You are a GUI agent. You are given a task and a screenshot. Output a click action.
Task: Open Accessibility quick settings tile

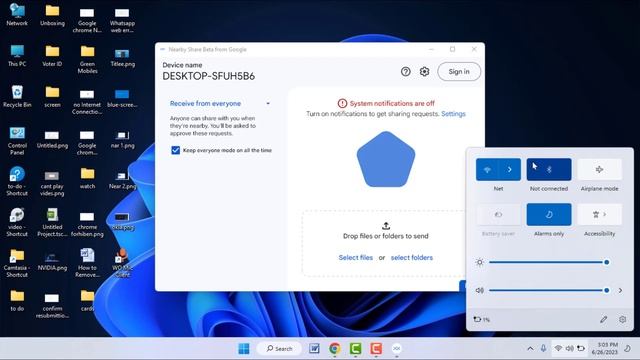point(599,214)
